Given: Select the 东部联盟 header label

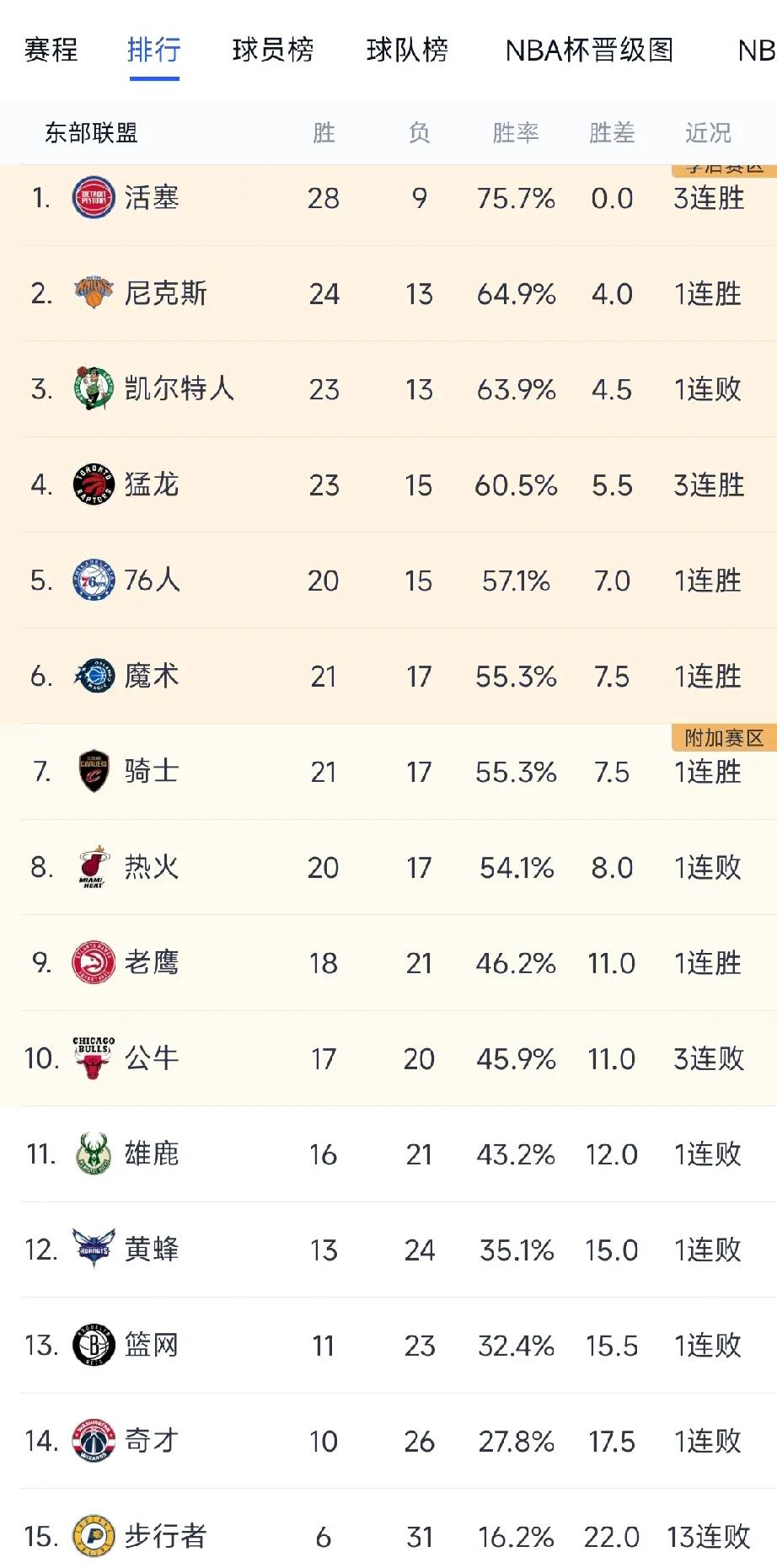Looking at the screenshot, I should coord(91,133).
